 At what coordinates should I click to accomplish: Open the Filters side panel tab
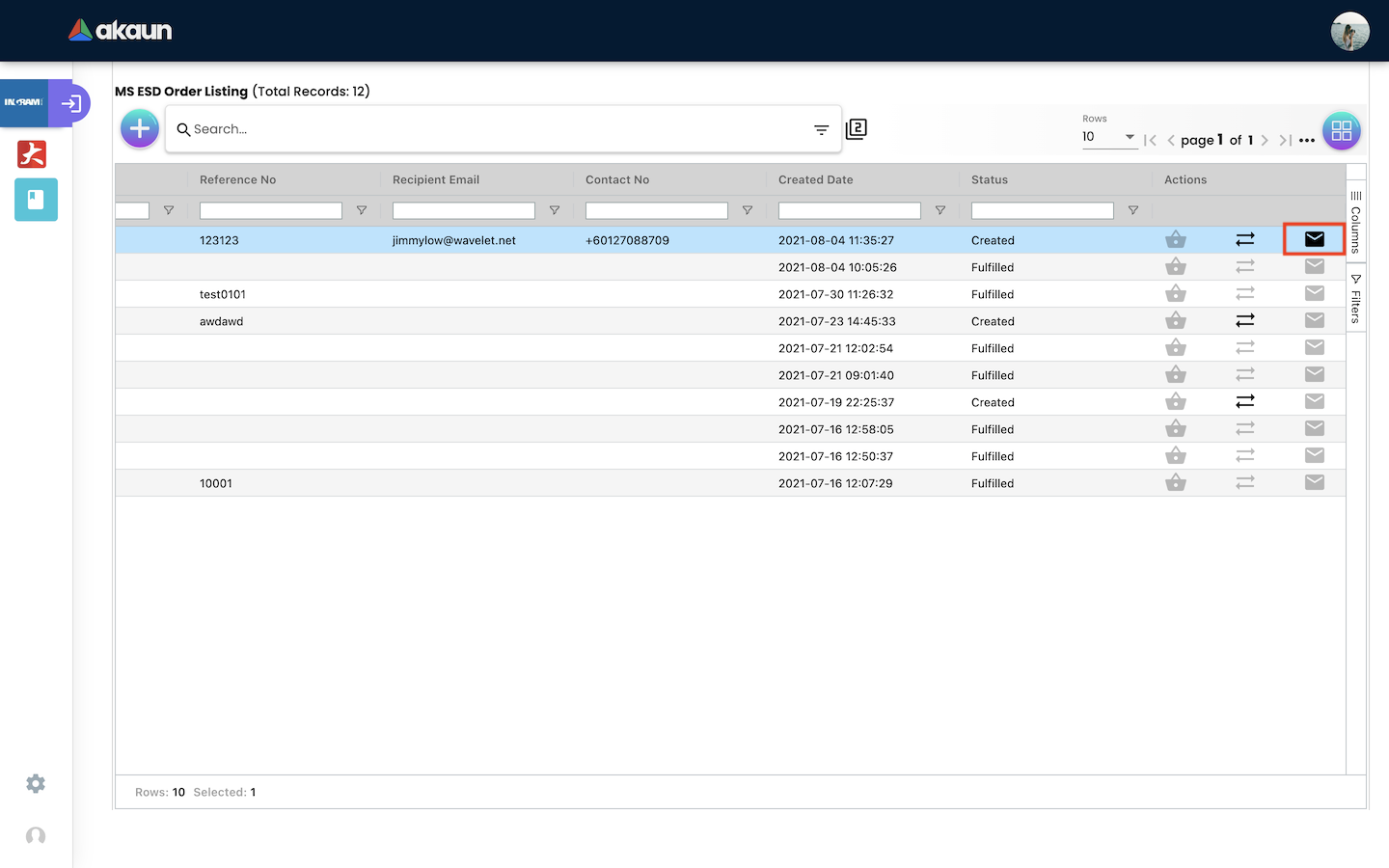coord(1355,299)
